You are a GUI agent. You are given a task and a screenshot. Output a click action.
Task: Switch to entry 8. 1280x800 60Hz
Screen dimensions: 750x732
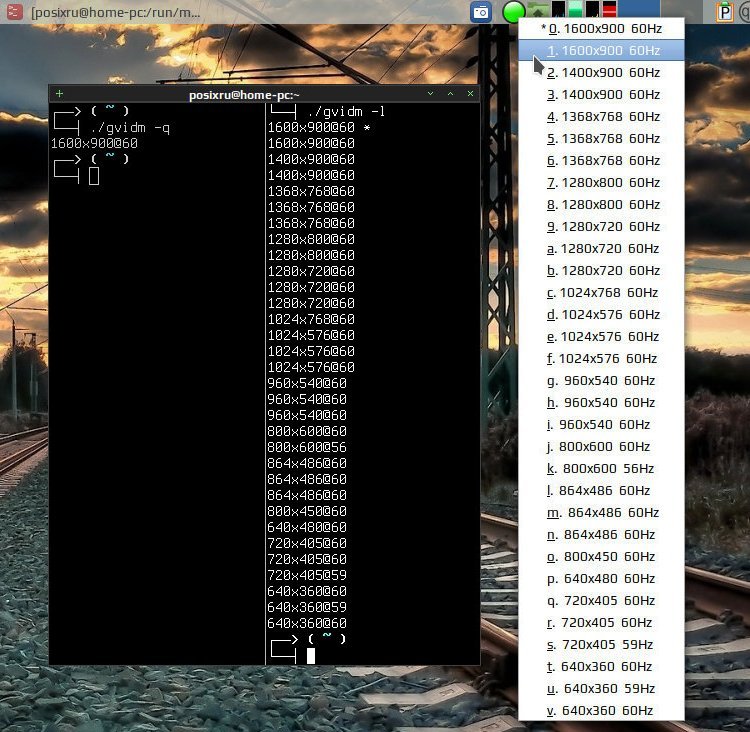click(x=601, y=204)
